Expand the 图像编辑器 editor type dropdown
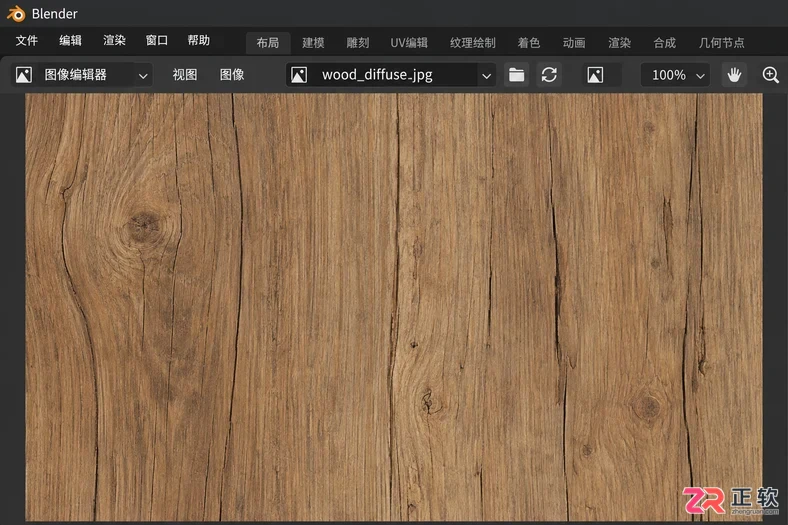 click(x=143, y=76)
